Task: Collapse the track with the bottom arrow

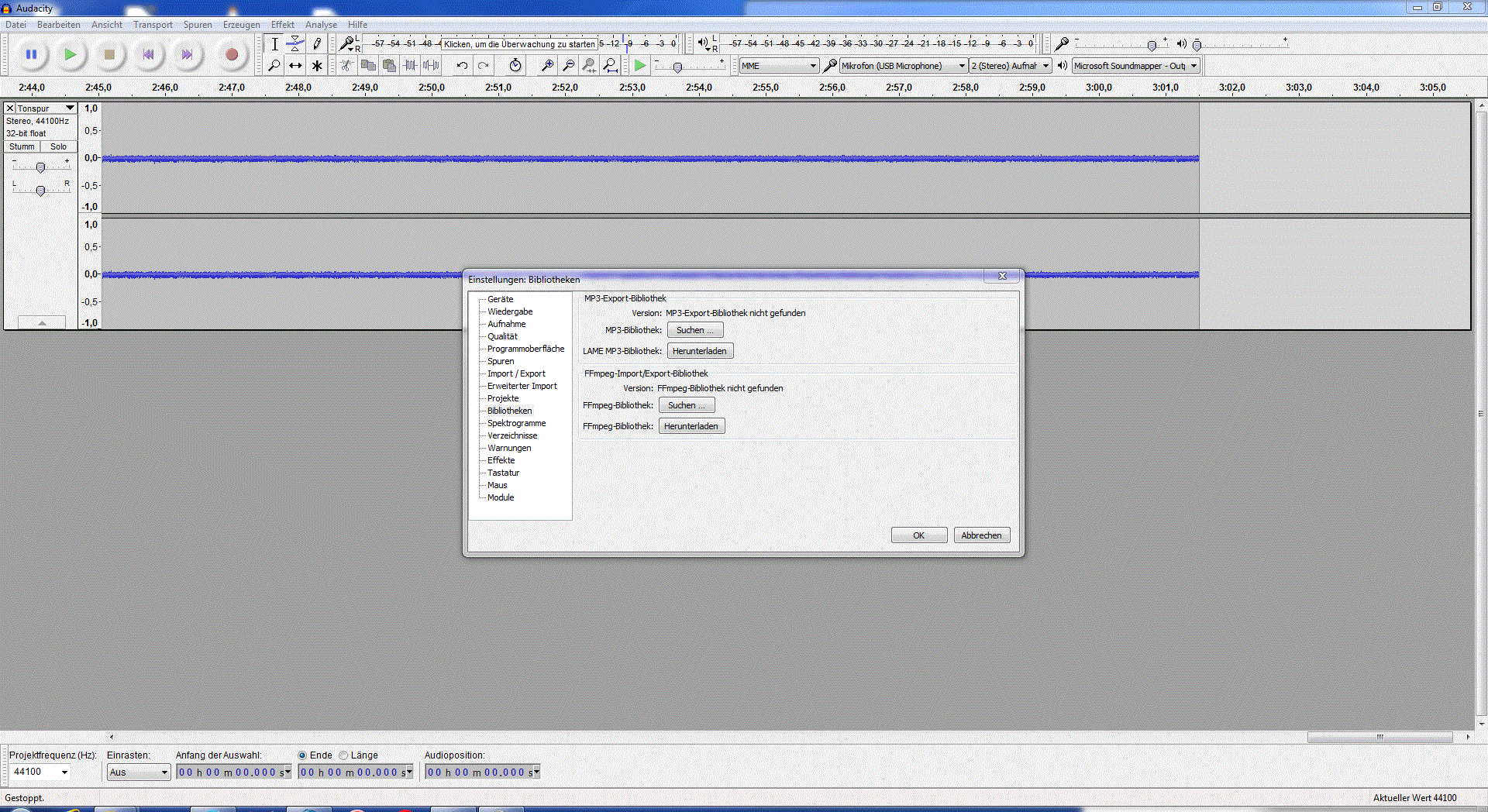Action: (42, 322)
